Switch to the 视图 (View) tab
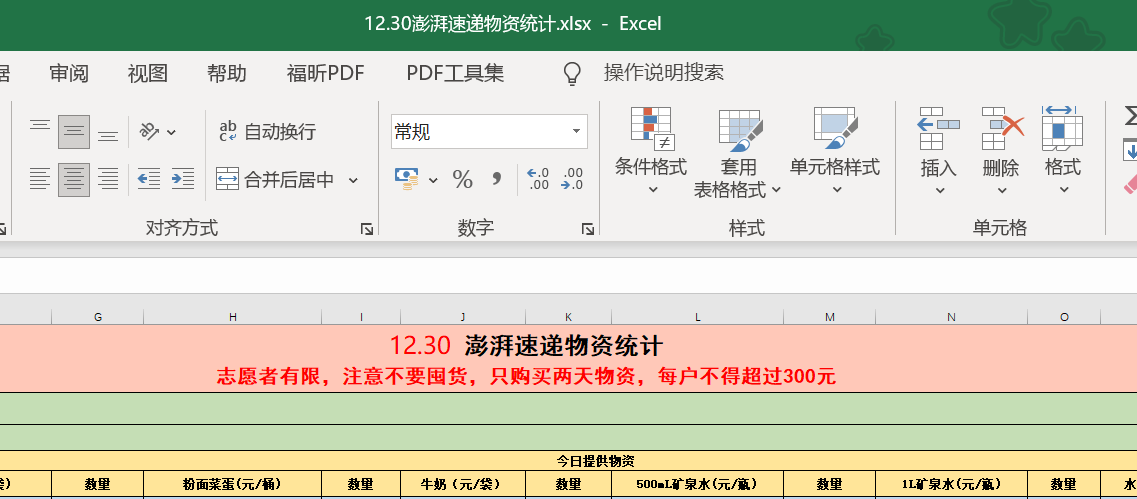This screenshot has width=1137, height=499. tap(147, 73)
